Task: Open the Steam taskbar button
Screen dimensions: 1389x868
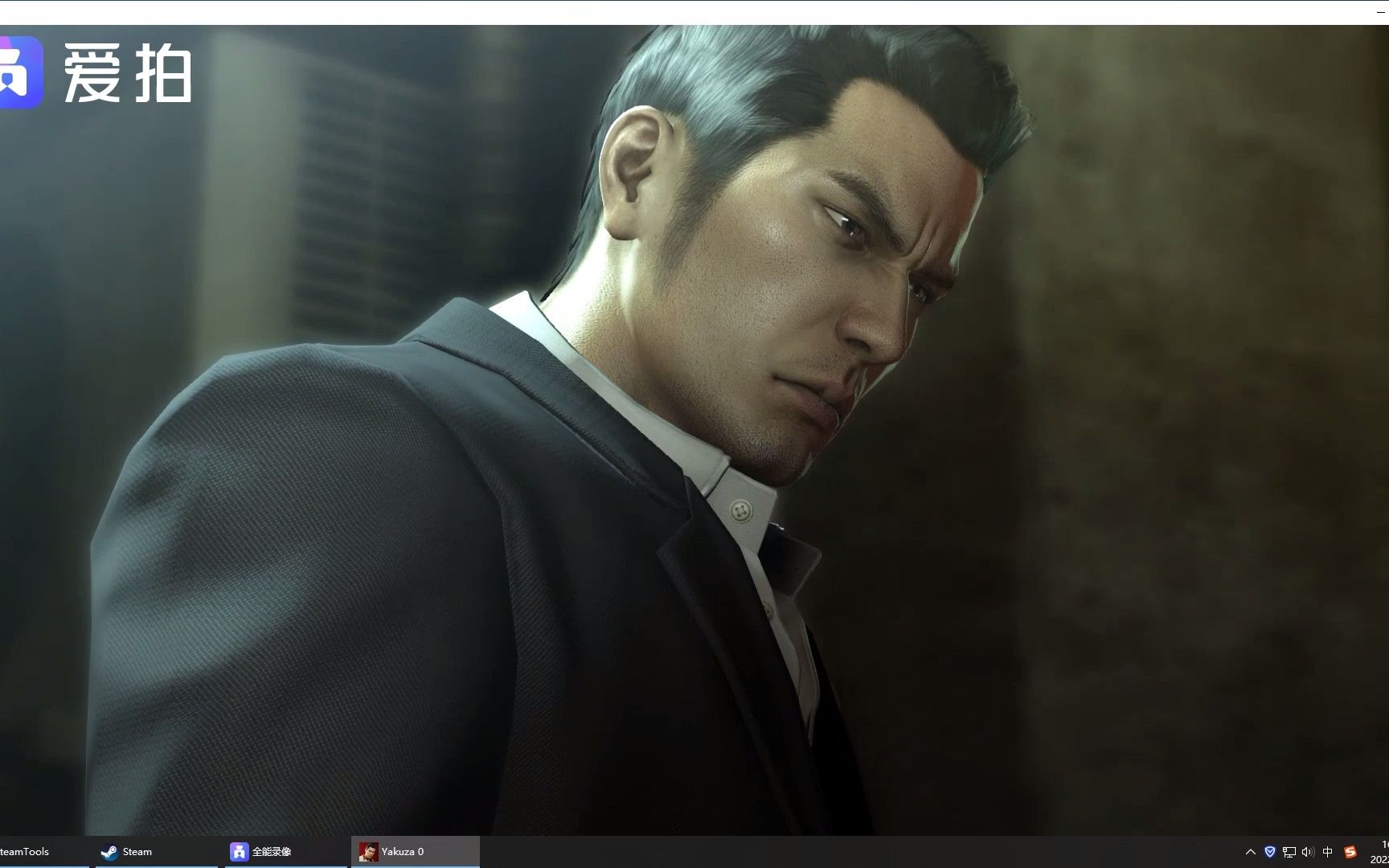Action: pyautogui.click(x=157, y=852)
